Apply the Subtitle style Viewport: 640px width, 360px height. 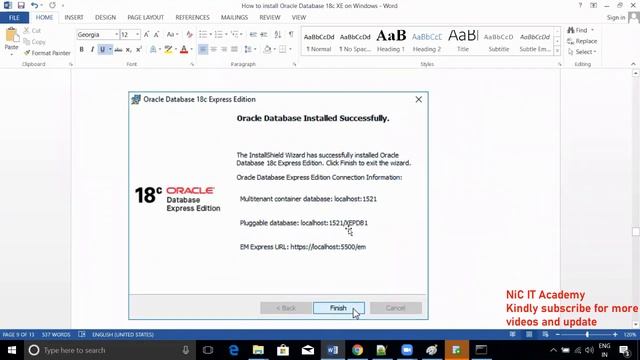[x=499, y=41]
